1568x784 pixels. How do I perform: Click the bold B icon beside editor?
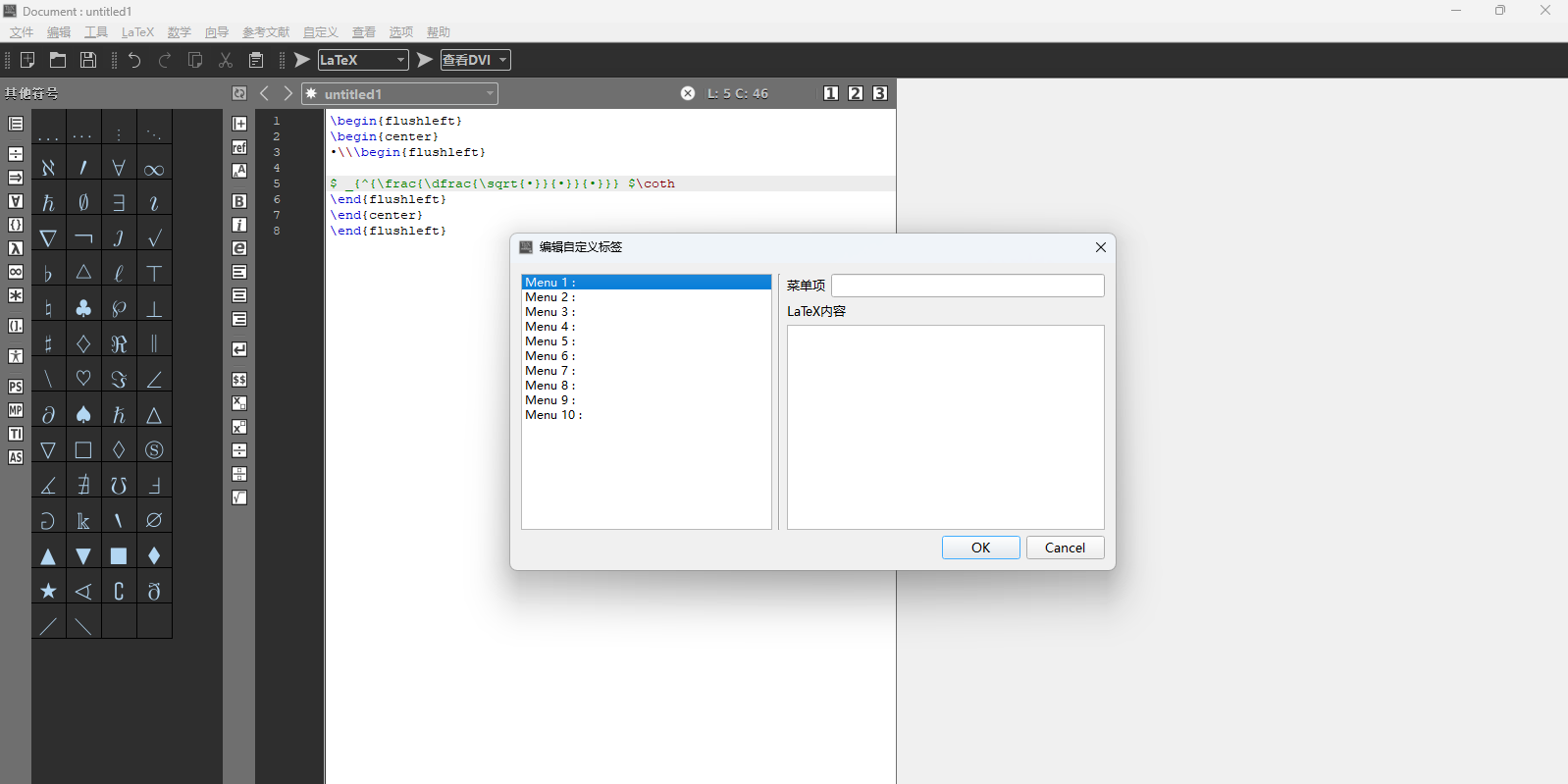pos(239,201)
